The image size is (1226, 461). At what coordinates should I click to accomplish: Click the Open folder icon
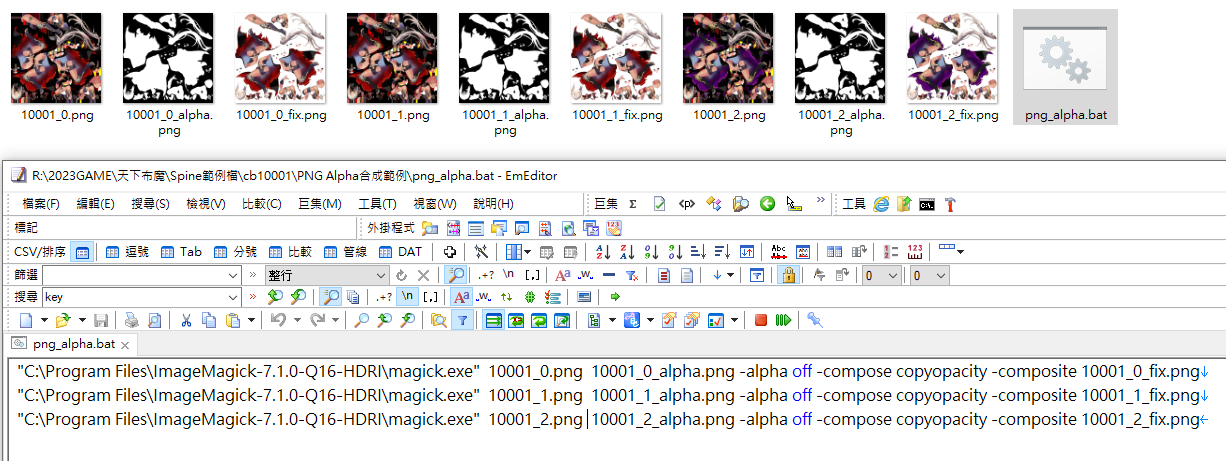pos(63,320)
